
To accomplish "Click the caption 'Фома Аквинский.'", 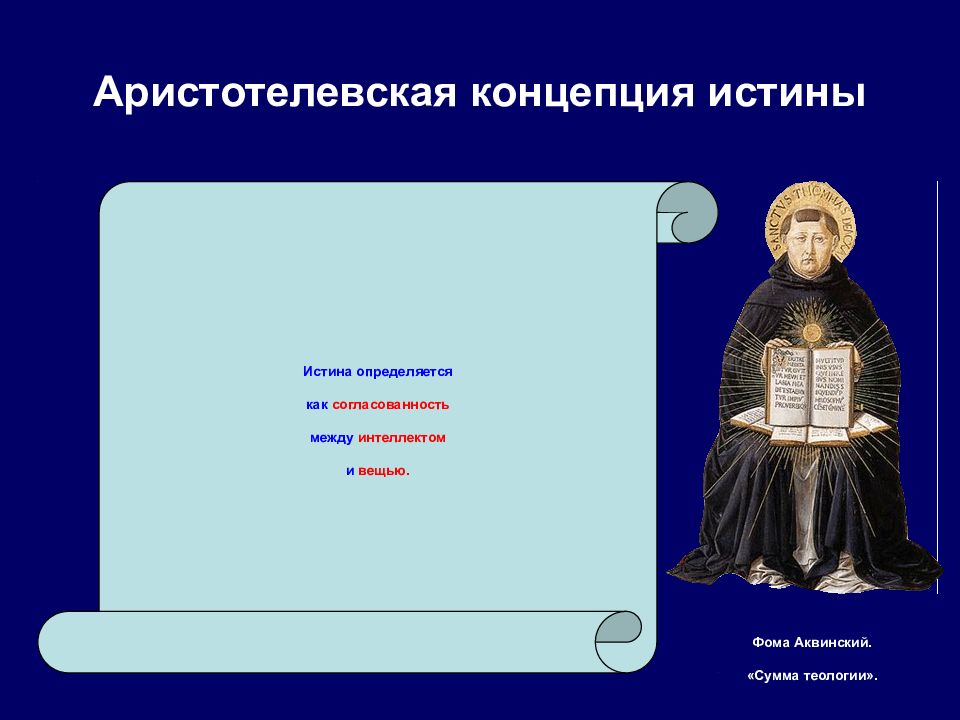I will [x=812, y=643].
